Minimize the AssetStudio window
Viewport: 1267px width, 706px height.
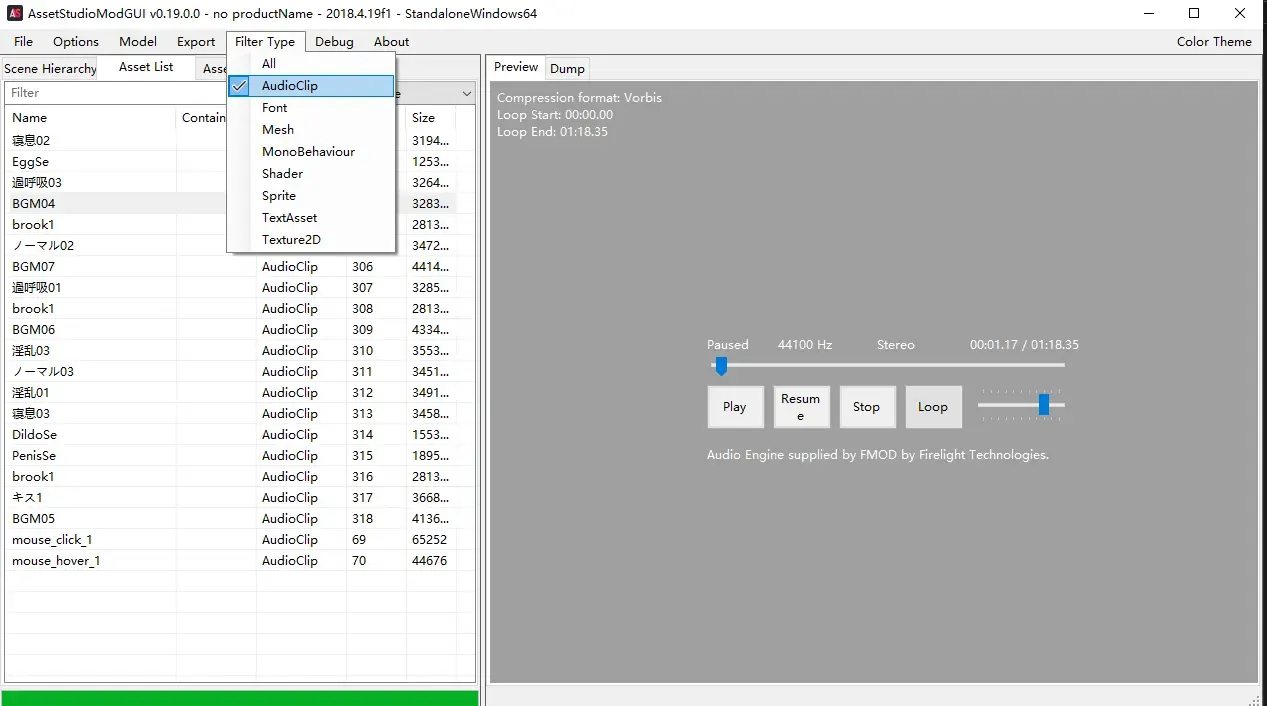[x=1148, y=13]
